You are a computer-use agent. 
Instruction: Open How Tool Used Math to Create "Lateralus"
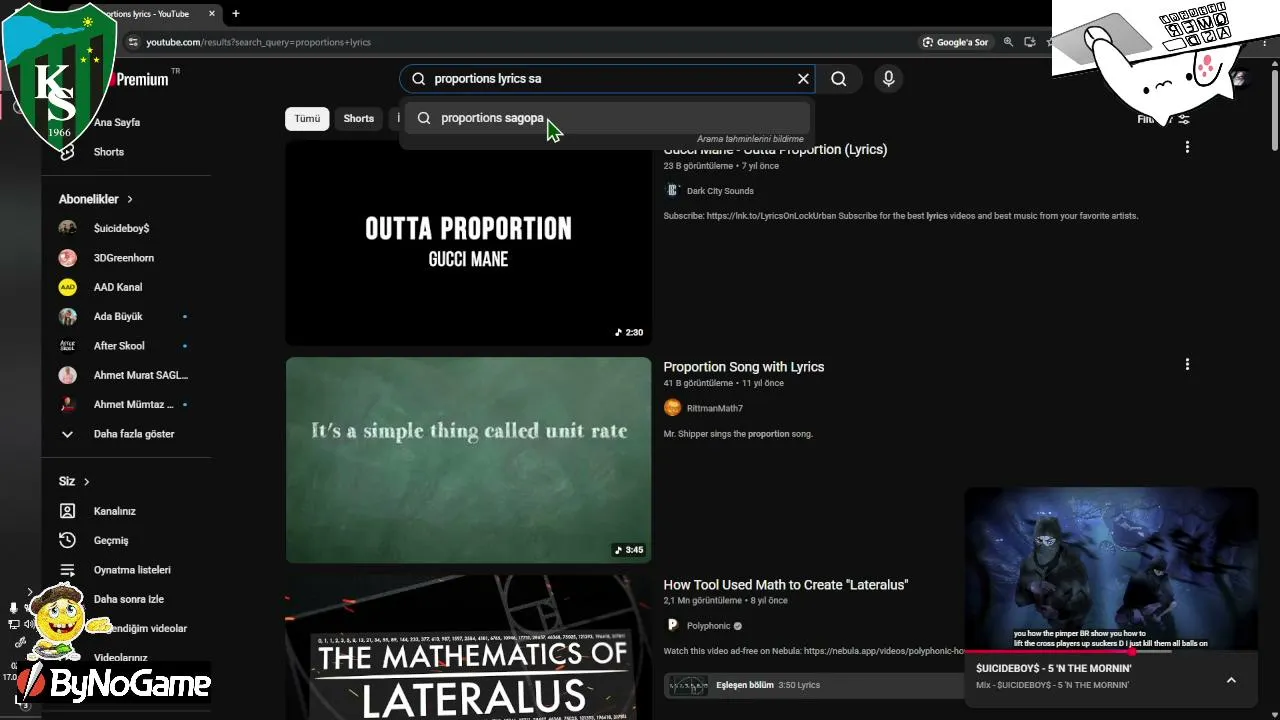(786, 585)
